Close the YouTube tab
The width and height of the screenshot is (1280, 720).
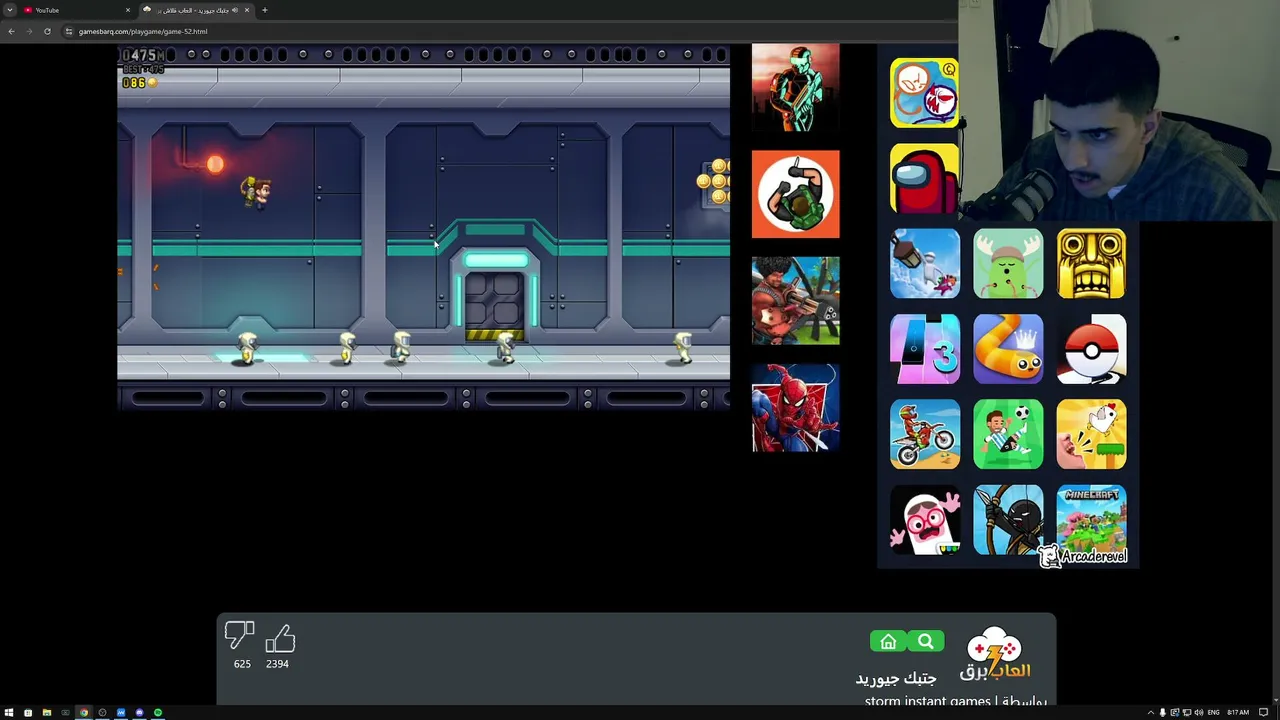(128, 10)
